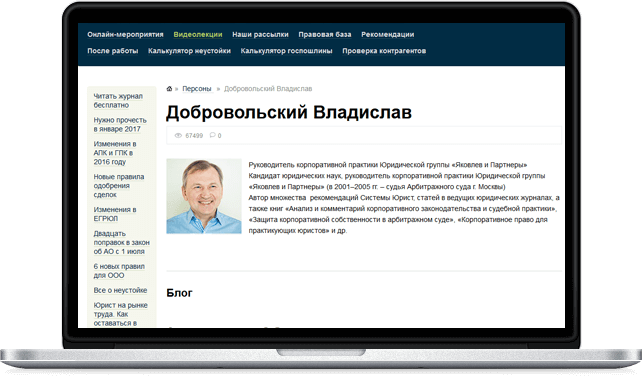Open 6 новых правил для ООО link
The image size is (642, 376).
tap(119, 271)
